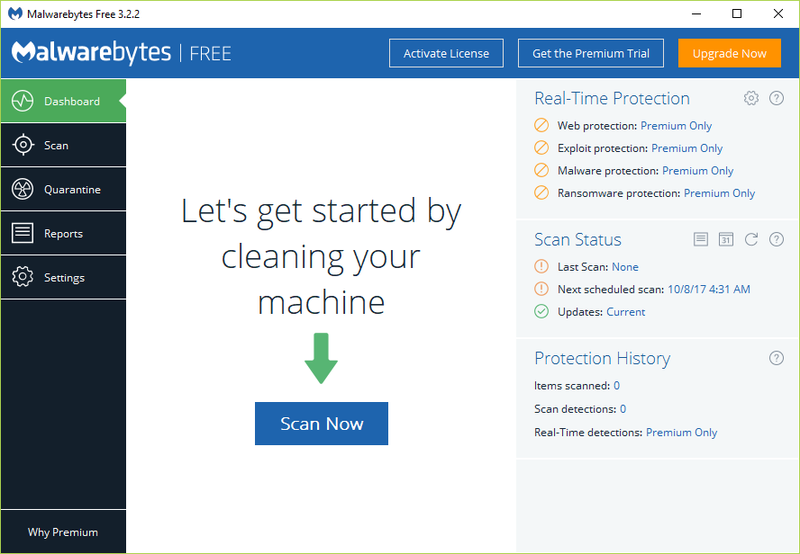Click the Scan crosshair icon

point(23,145)
